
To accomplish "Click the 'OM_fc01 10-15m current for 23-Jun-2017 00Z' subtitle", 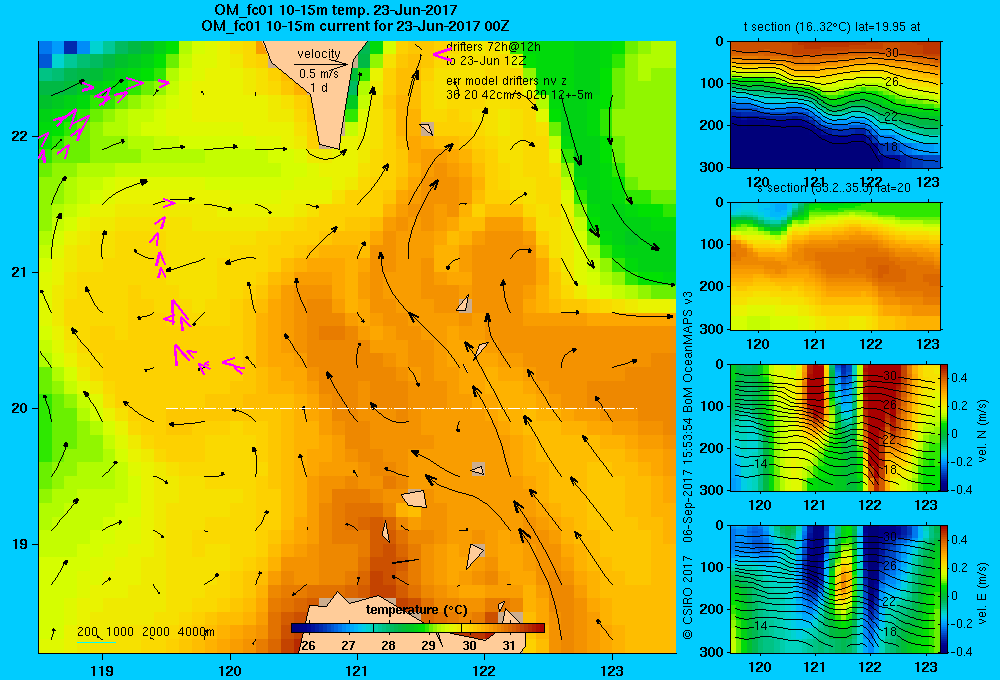I will (355, 26).
